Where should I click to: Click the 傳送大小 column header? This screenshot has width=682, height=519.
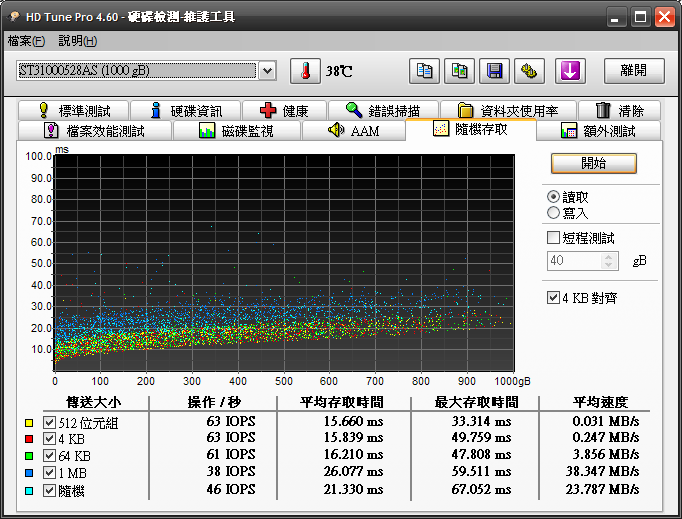(x=94, y=402)
